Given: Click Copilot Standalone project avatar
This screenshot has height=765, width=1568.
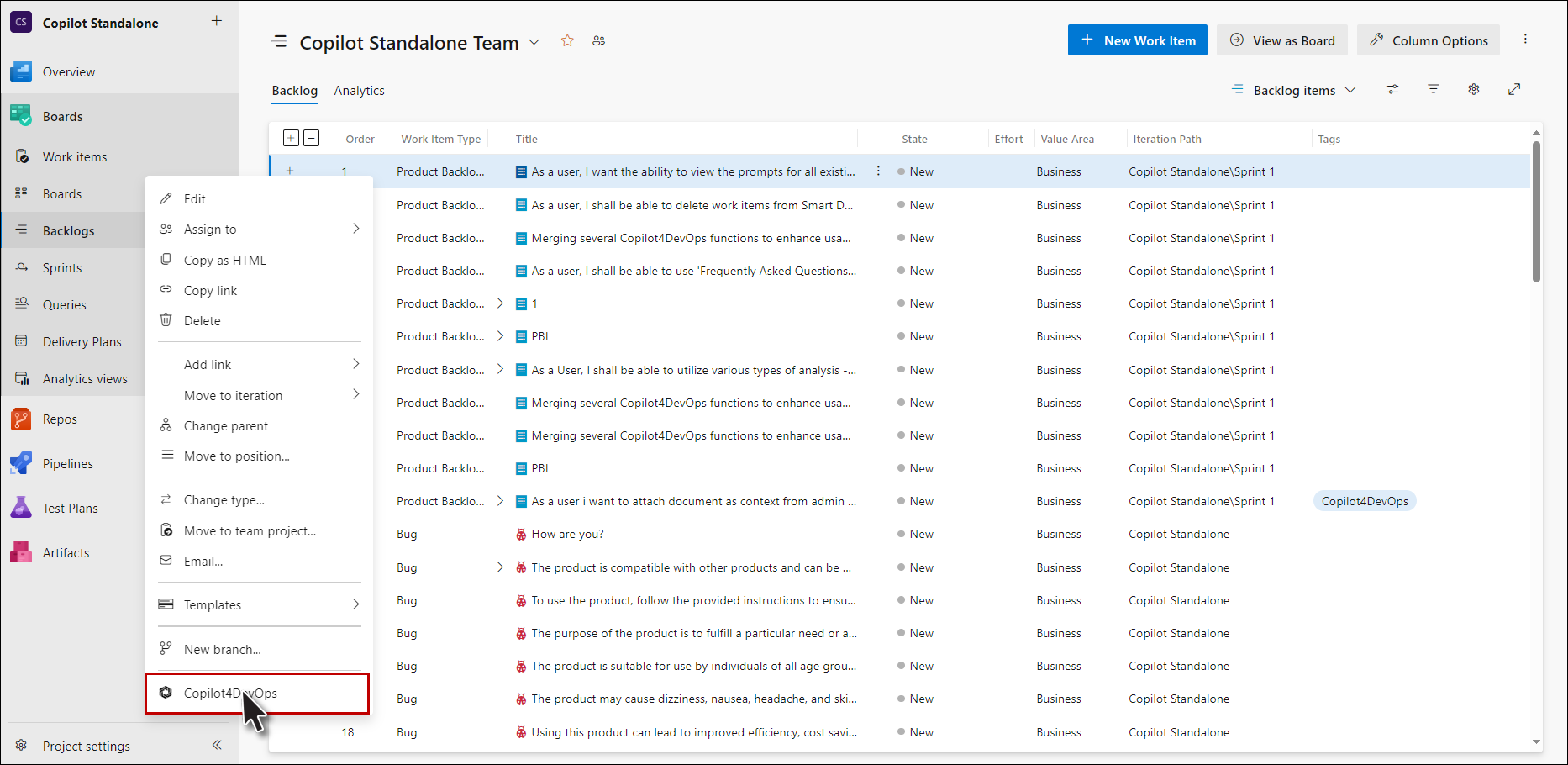Looking at the screenshot, I should coord(21,23).
